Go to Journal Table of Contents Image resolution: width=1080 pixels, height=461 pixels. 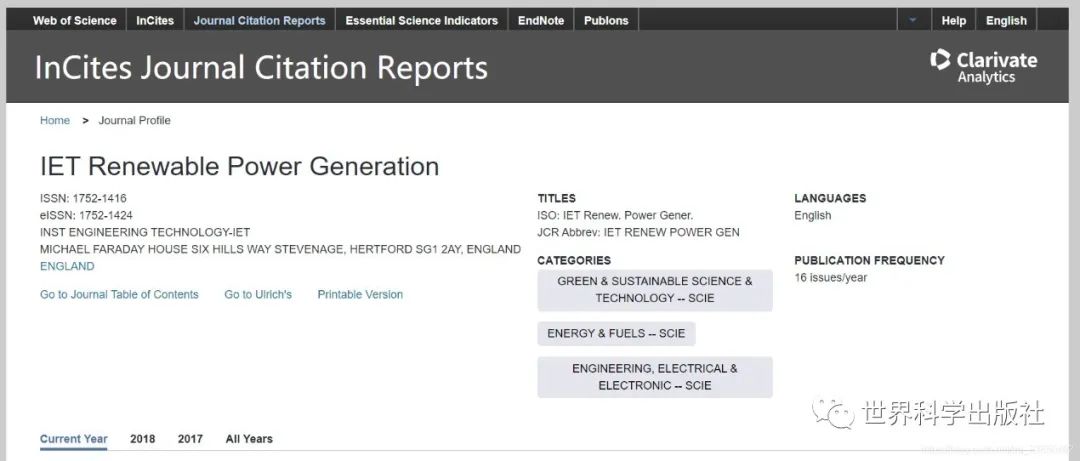(119, 295)
